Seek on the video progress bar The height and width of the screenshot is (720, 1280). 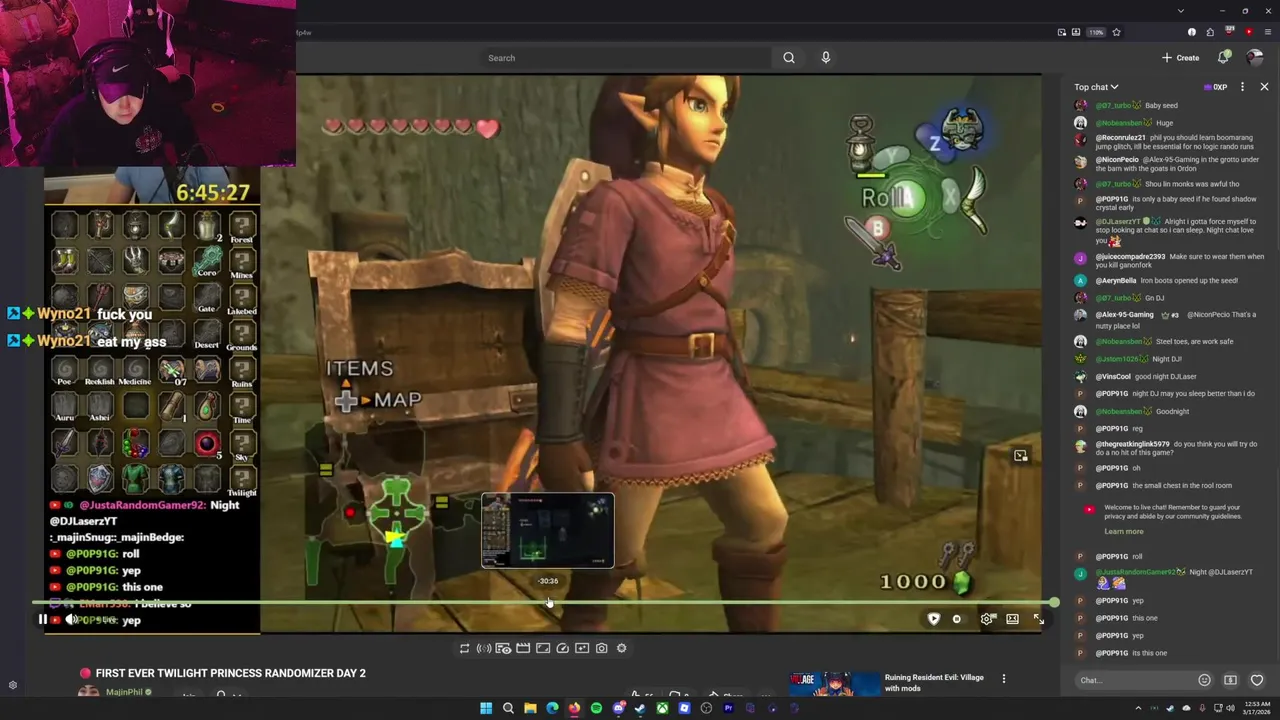[544, 602]
